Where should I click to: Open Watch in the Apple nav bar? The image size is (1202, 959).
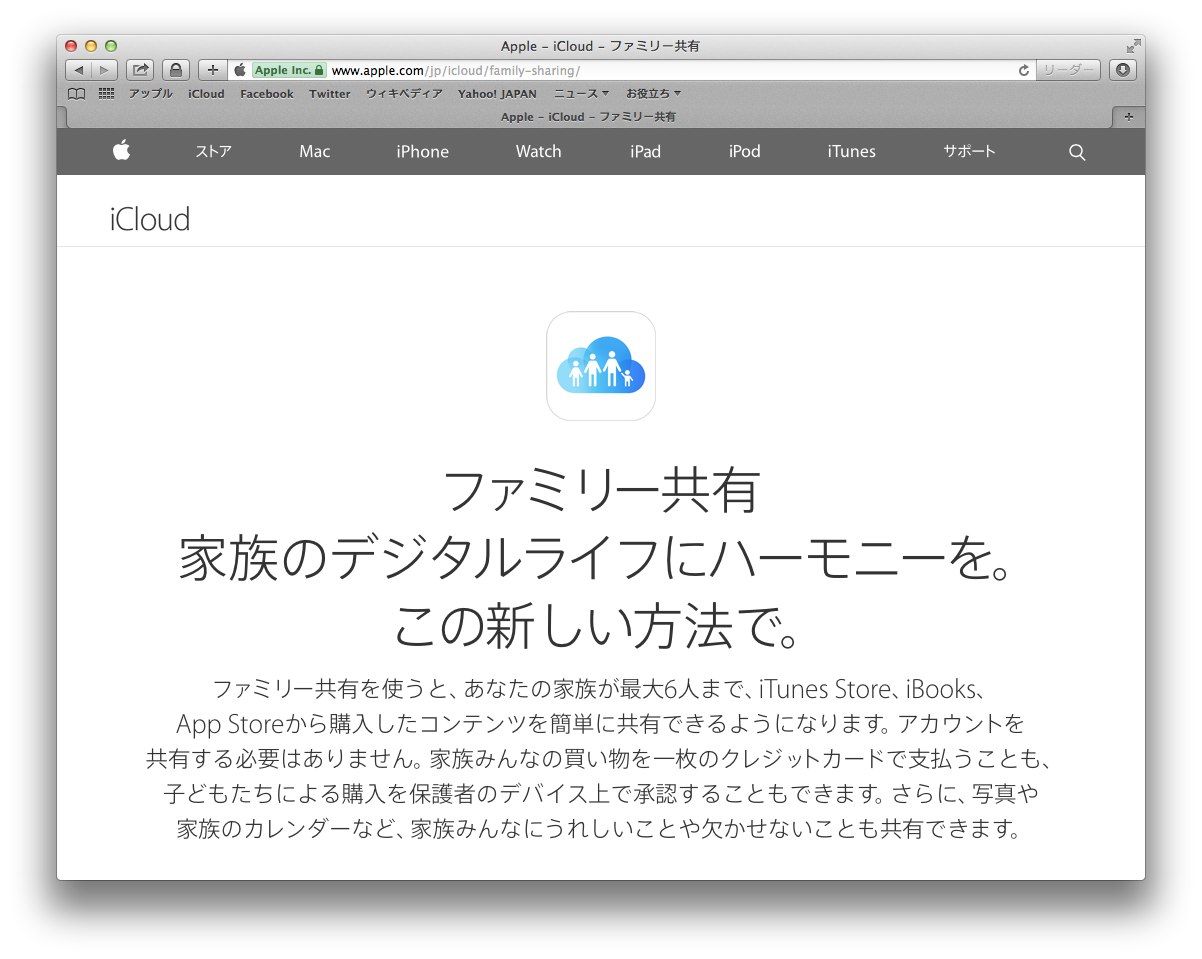click(x=538, y=151)
